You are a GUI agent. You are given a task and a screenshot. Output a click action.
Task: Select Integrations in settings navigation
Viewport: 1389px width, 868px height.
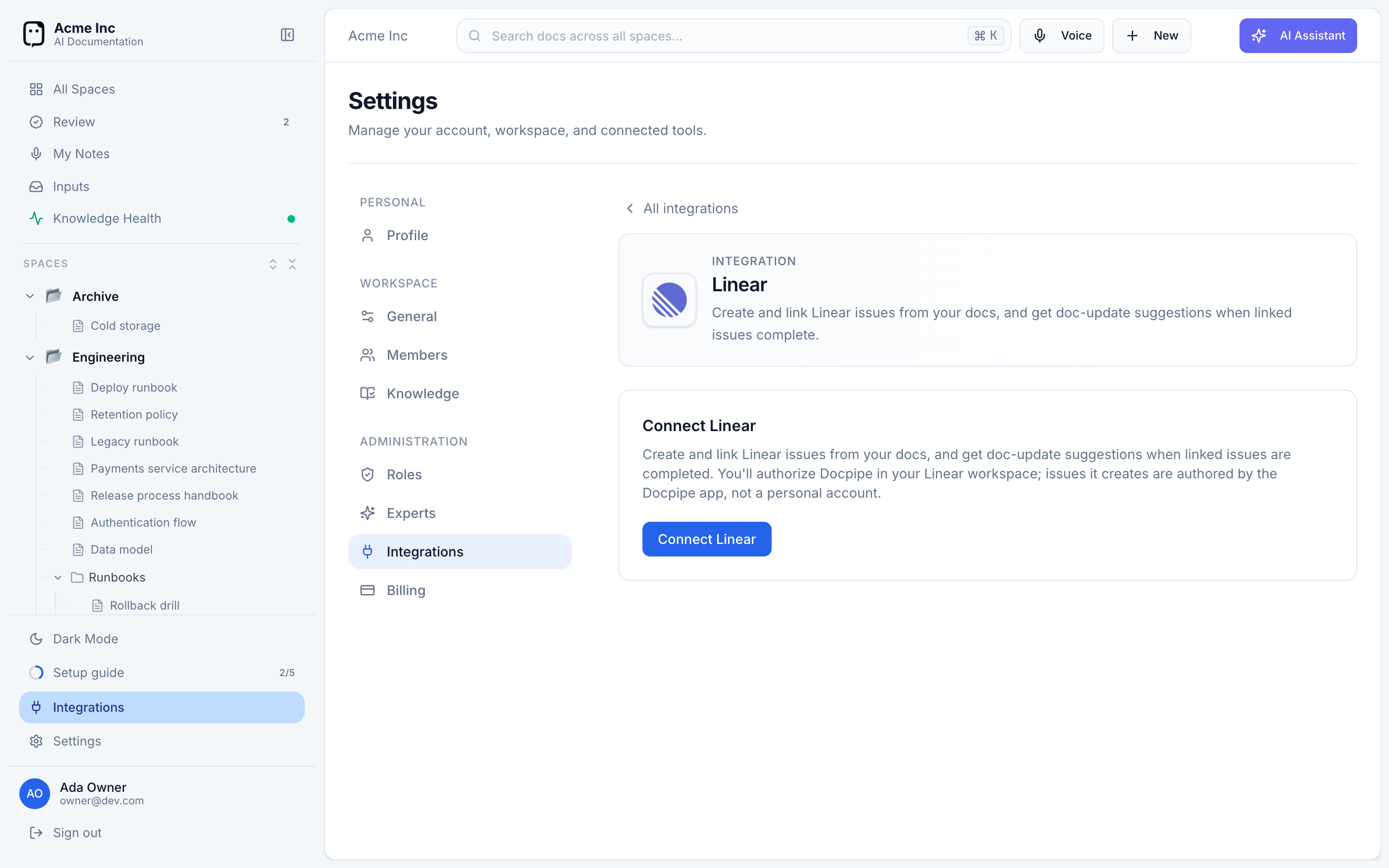click(x=459, y=552)
